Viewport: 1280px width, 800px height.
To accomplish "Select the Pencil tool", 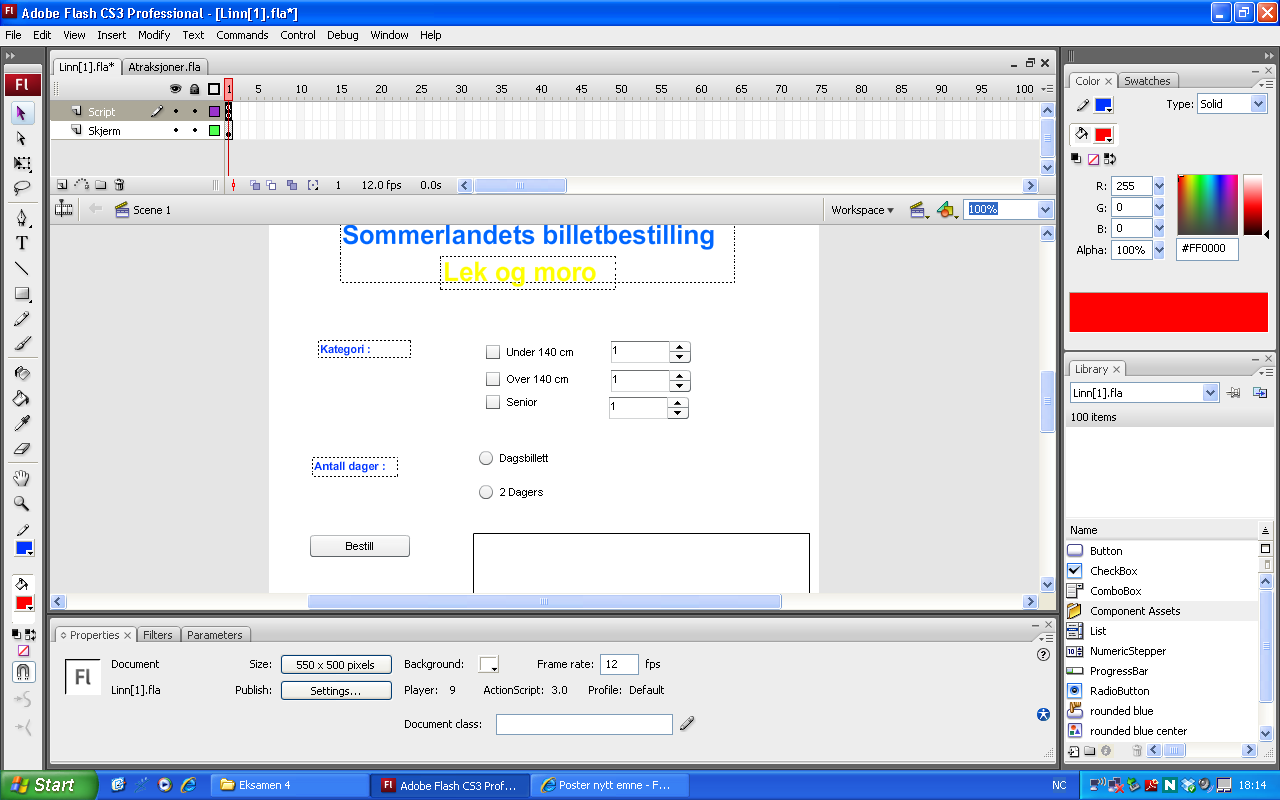I will click(22, 319).
